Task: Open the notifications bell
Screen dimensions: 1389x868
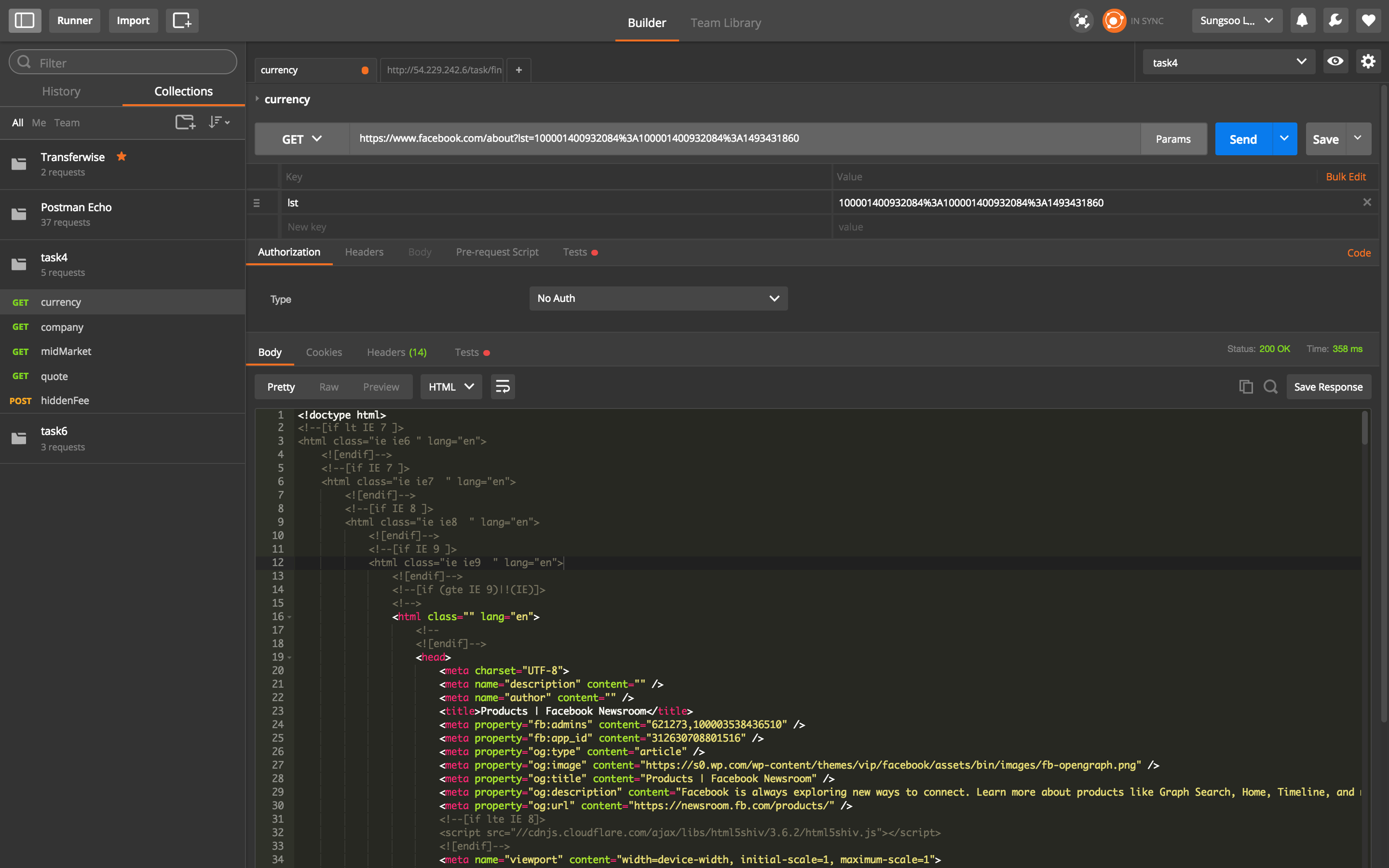Action: coord(1302,21)
